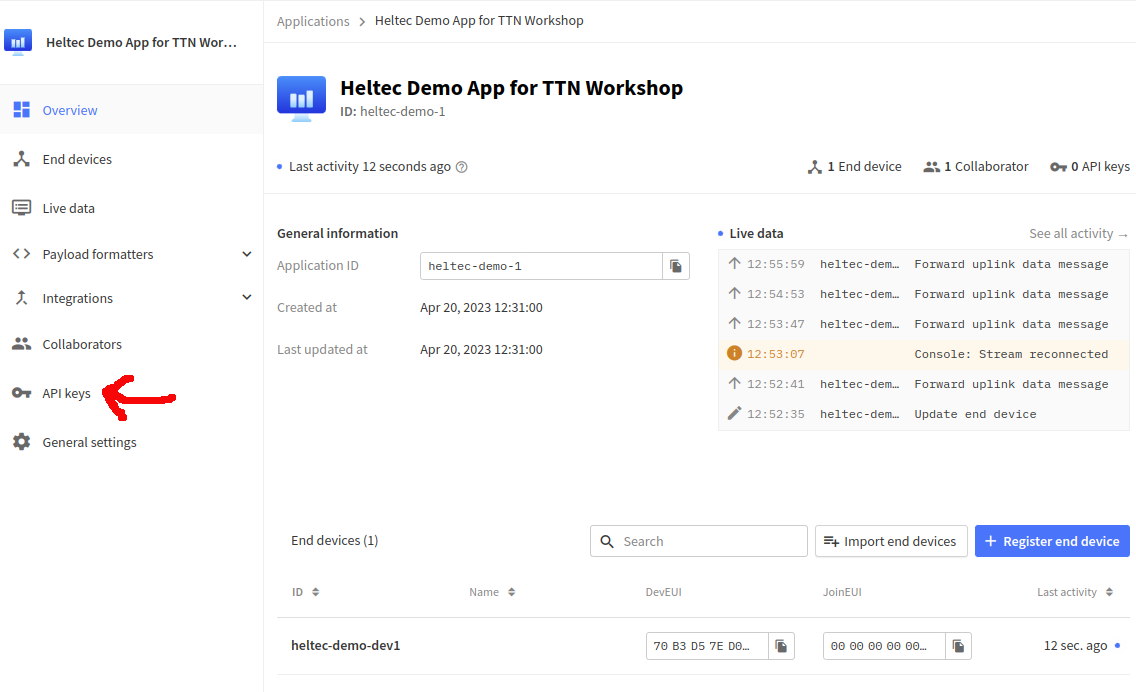The image size is (1136, 692).
Task: Click the uplink arrow icon at 12:53:47
Action: coord(734,323)
